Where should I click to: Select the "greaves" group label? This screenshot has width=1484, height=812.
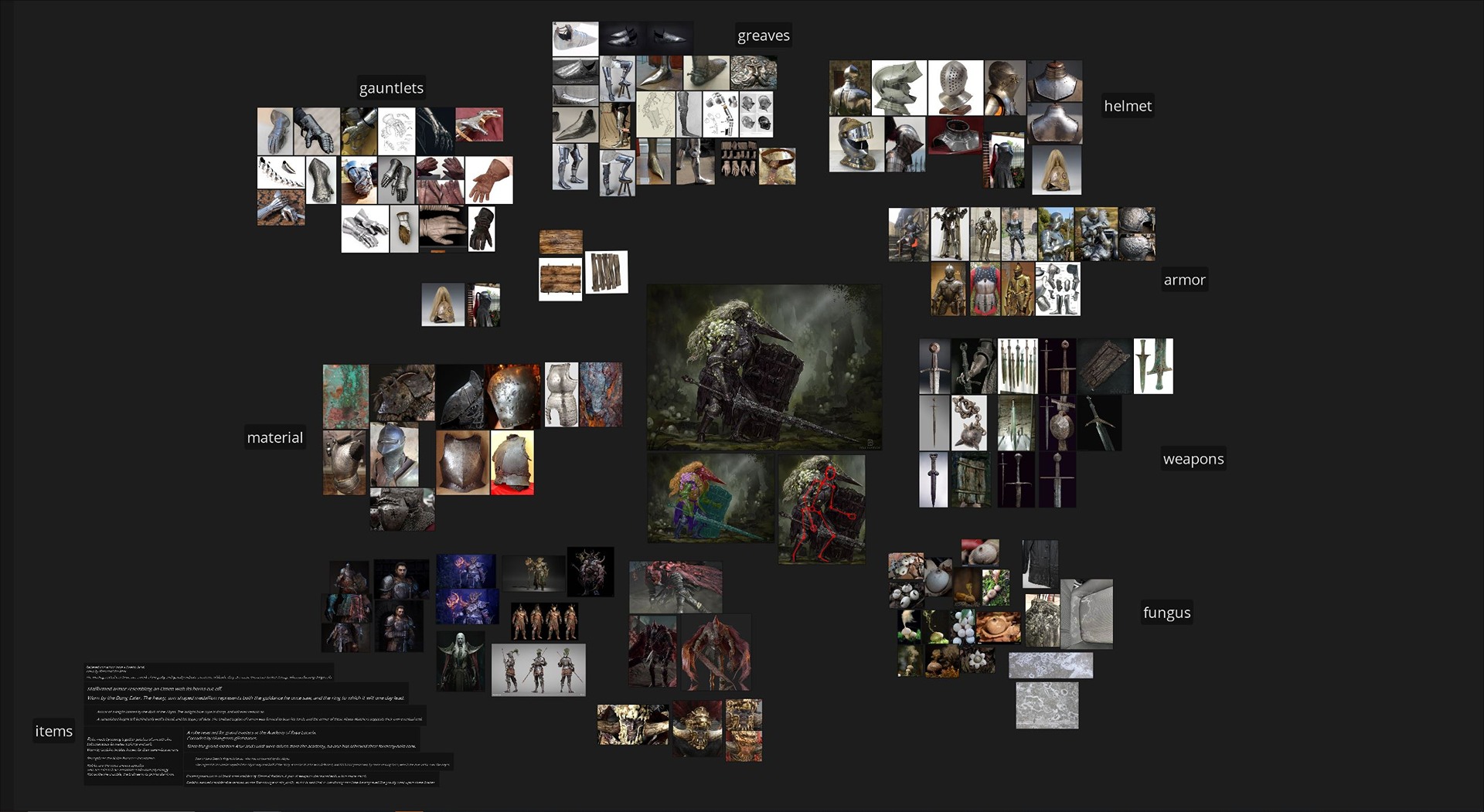(x=764, y=36)
